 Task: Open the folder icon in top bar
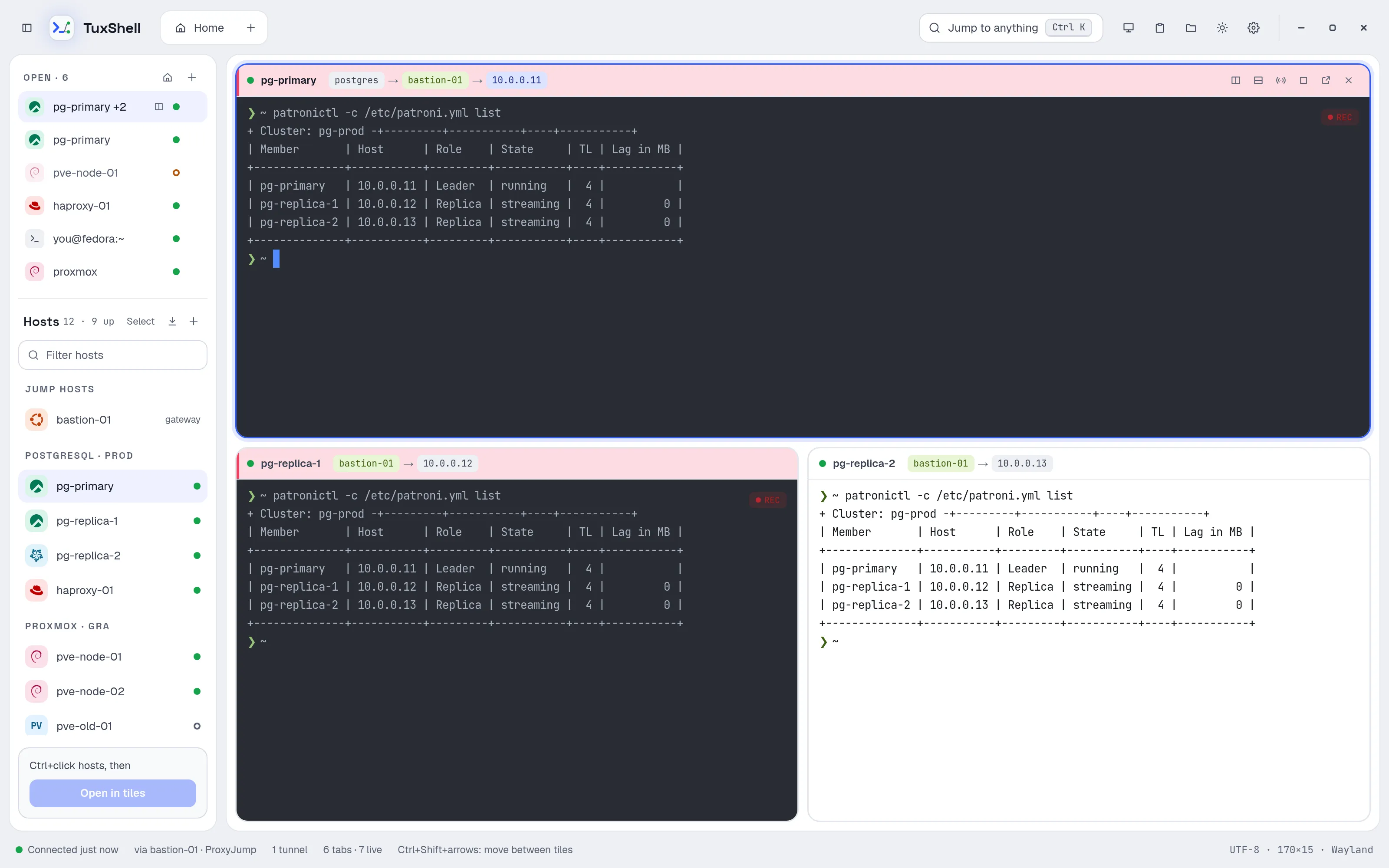(x=1191, y=27)
